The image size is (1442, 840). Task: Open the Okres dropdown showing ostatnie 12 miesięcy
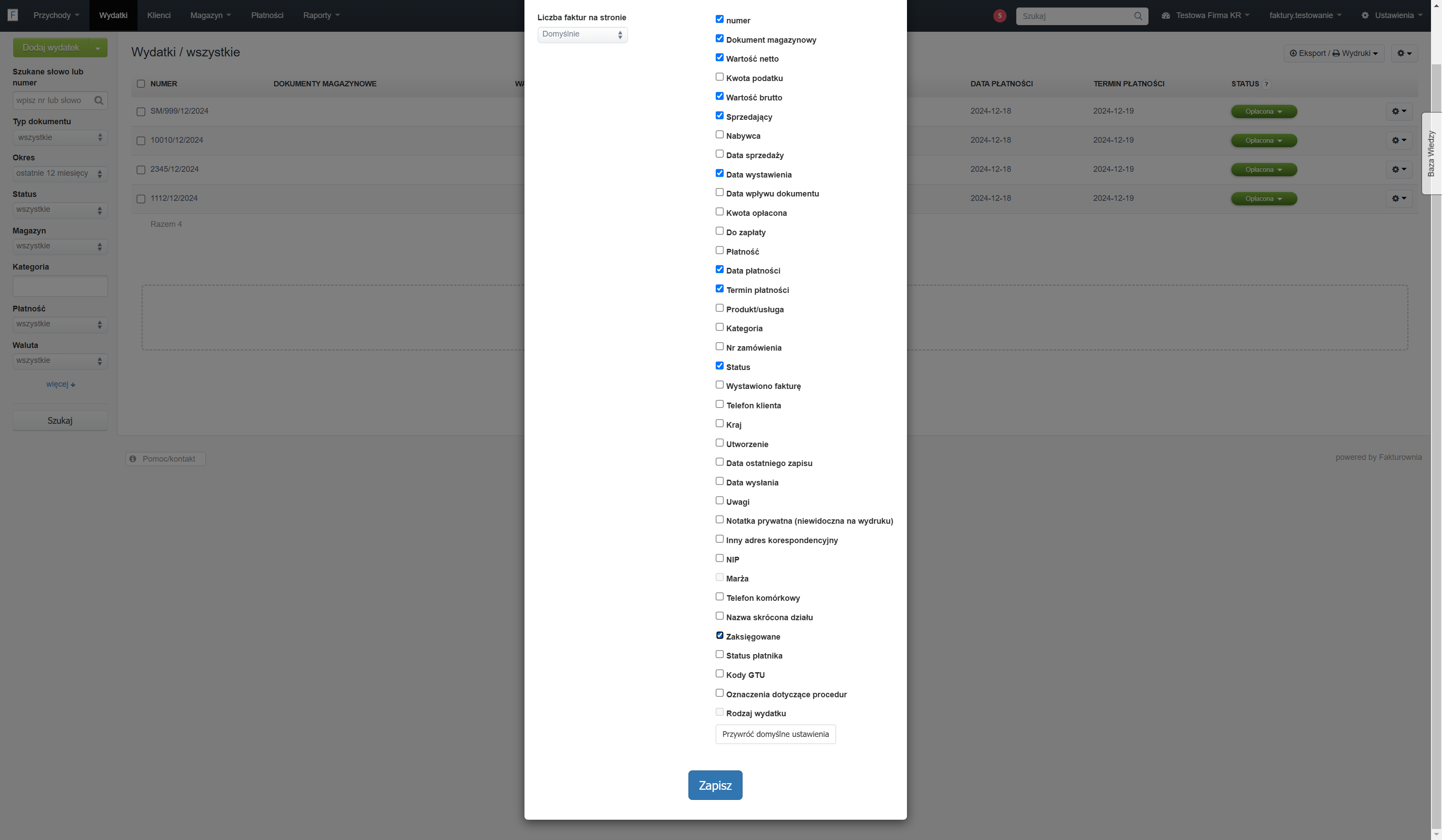60,174
